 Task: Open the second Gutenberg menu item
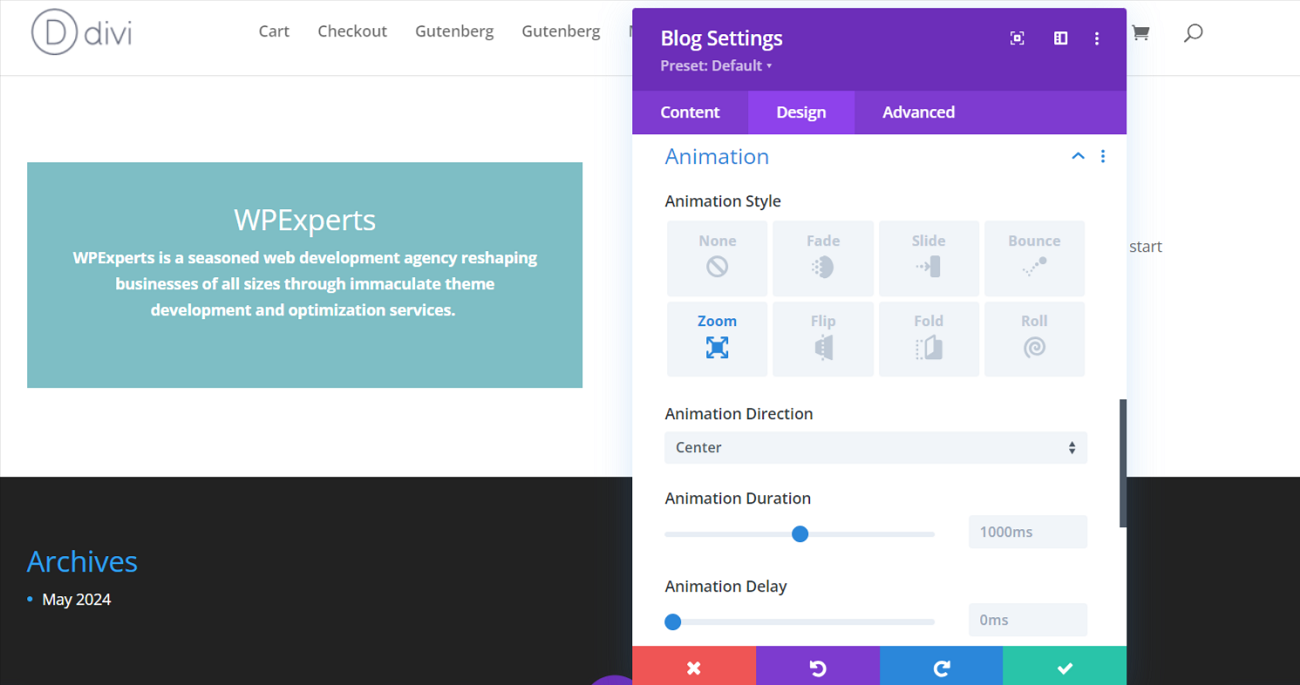[561, 31]
